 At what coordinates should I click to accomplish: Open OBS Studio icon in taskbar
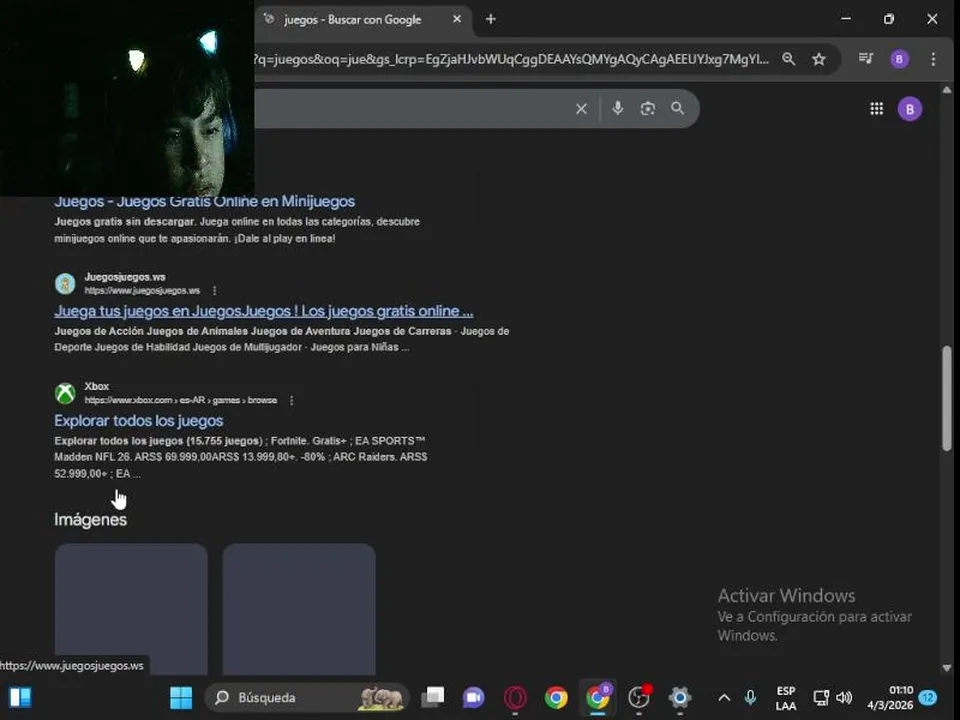pos(639,697)
